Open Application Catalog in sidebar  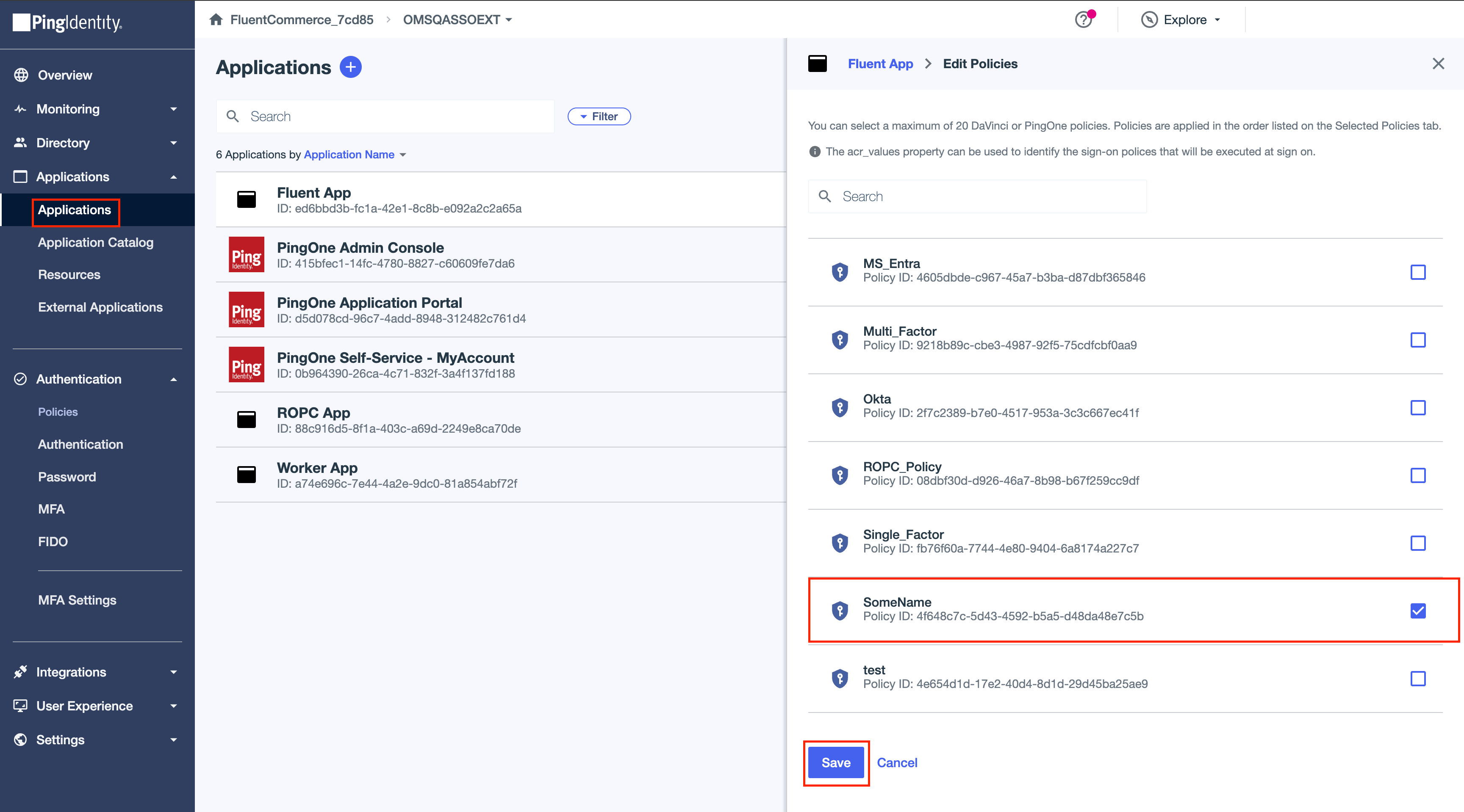tap(95, 243)
